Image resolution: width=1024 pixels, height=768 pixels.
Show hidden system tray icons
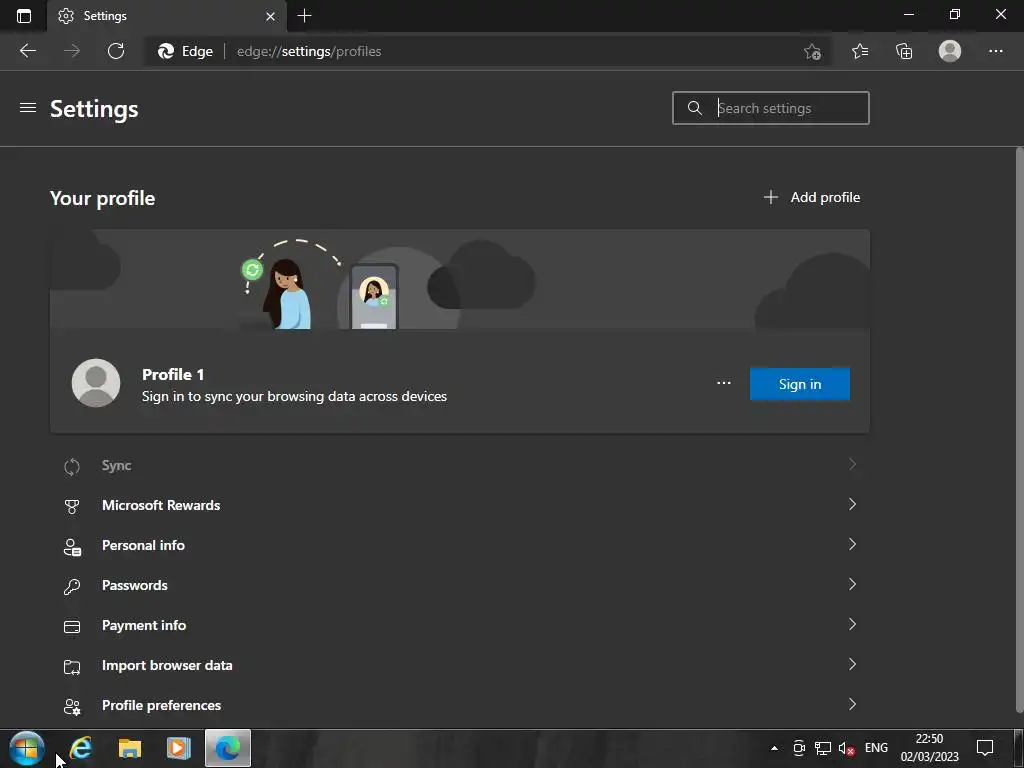774,748
